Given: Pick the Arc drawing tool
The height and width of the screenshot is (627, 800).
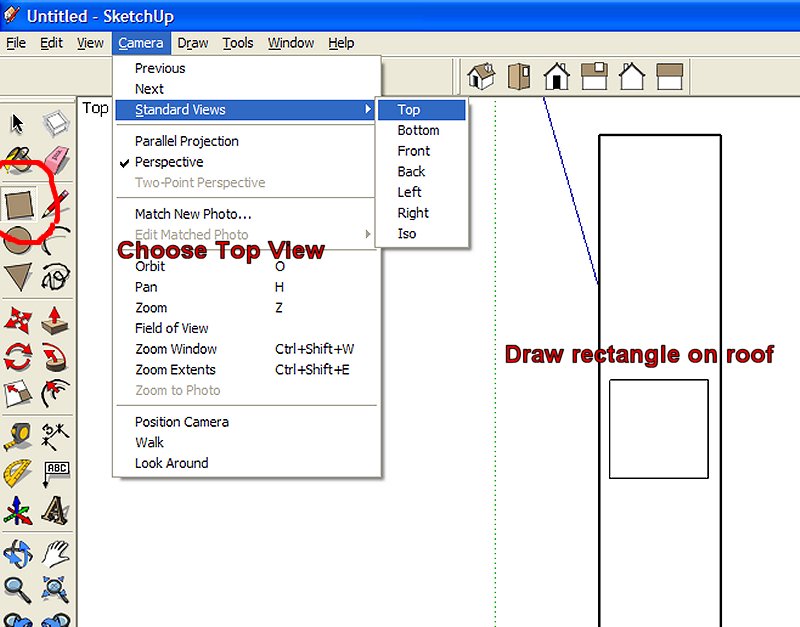Looking at the screenshot, I should pyautogui.click(x=56, y=240).
